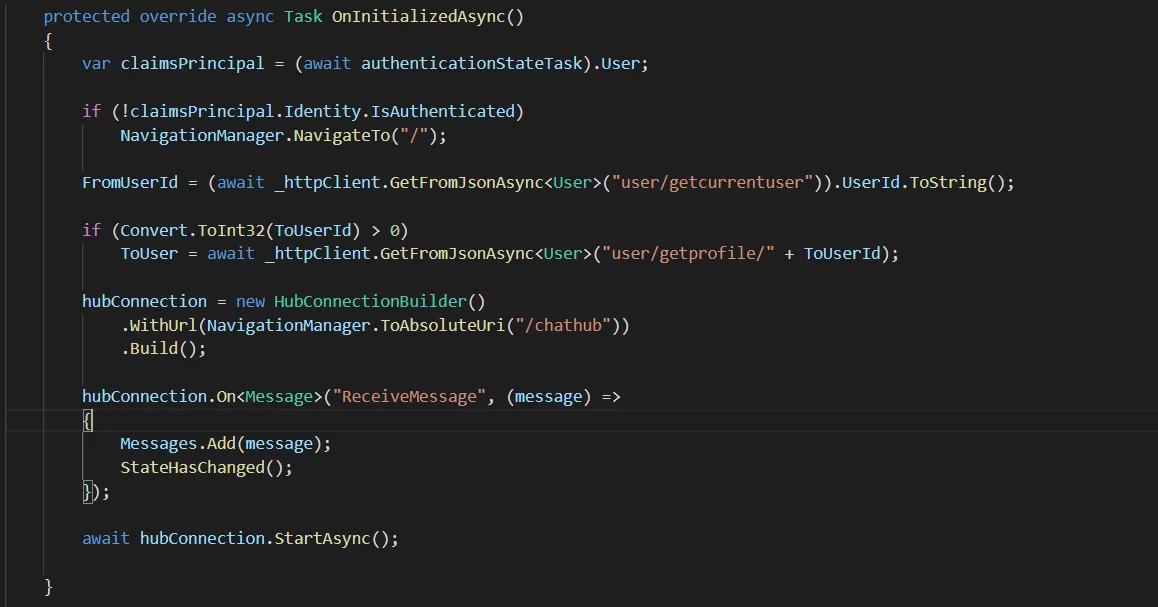
Task: Click the 'Convert' class name
Action: coord(154,230)
